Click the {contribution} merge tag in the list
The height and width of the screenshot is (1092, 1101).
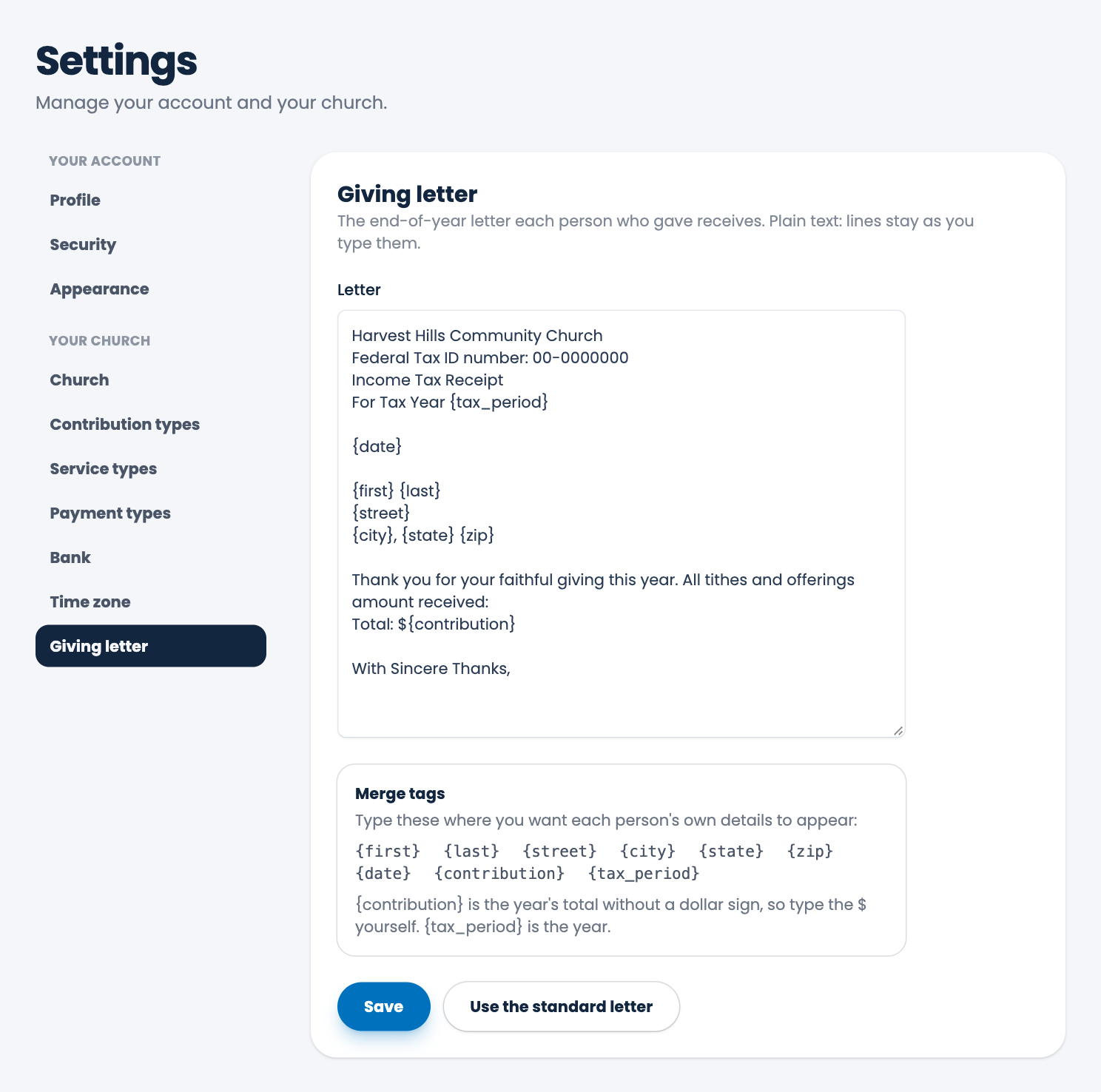tap(499, 873)
